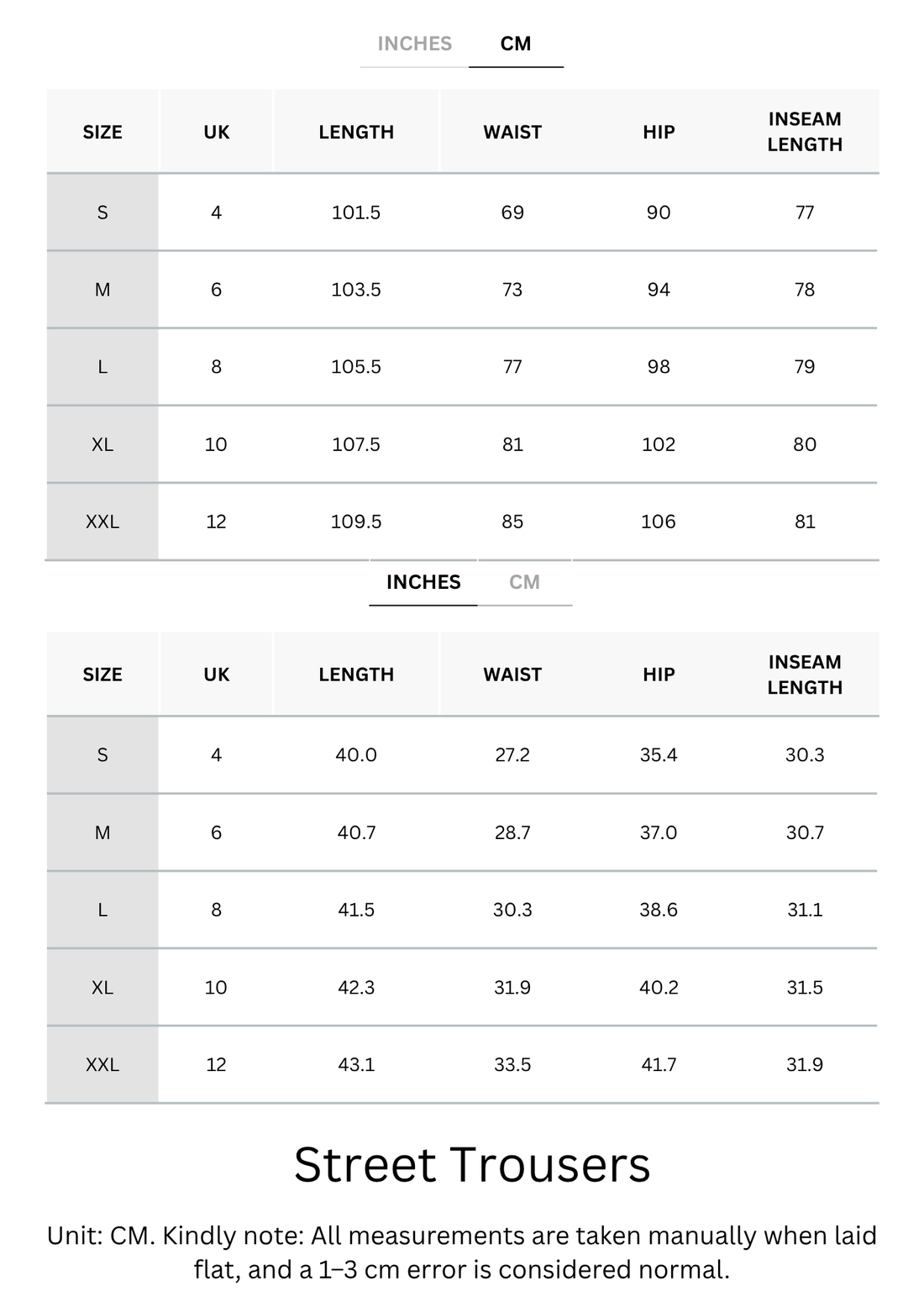This screenshot has width=924, height=1307.
Task: Click the HIP header in inches table
Action: (x=659, y=674)
